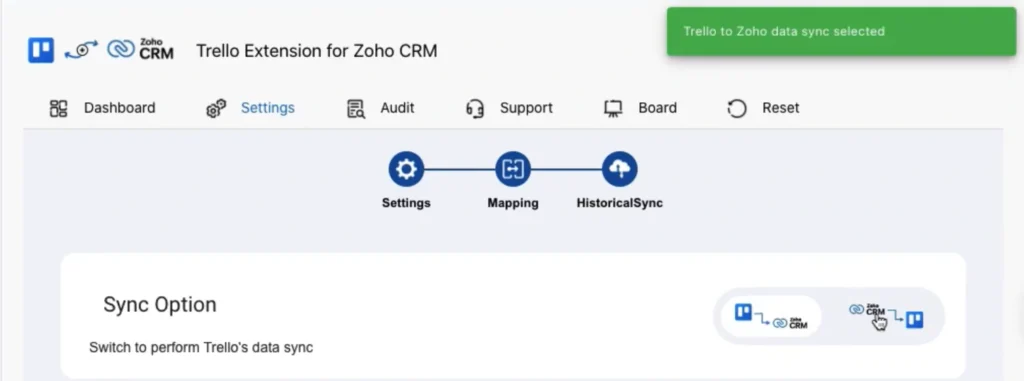
Task: Click the Dashboard grid icon
Action: (59, 108)
